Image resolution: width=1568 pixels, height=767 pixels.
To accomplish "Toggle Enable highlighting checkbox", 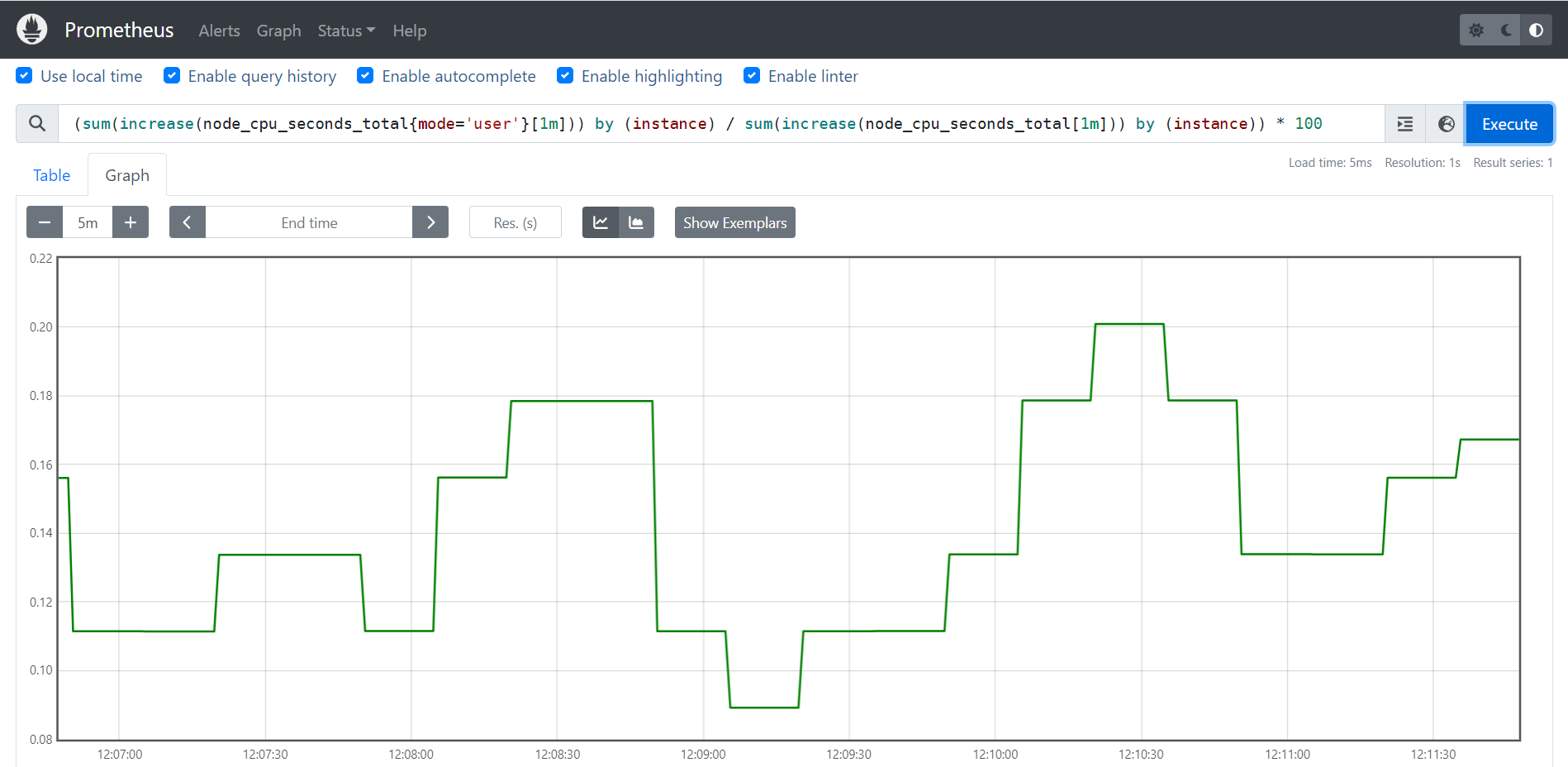I will point(565,75).
